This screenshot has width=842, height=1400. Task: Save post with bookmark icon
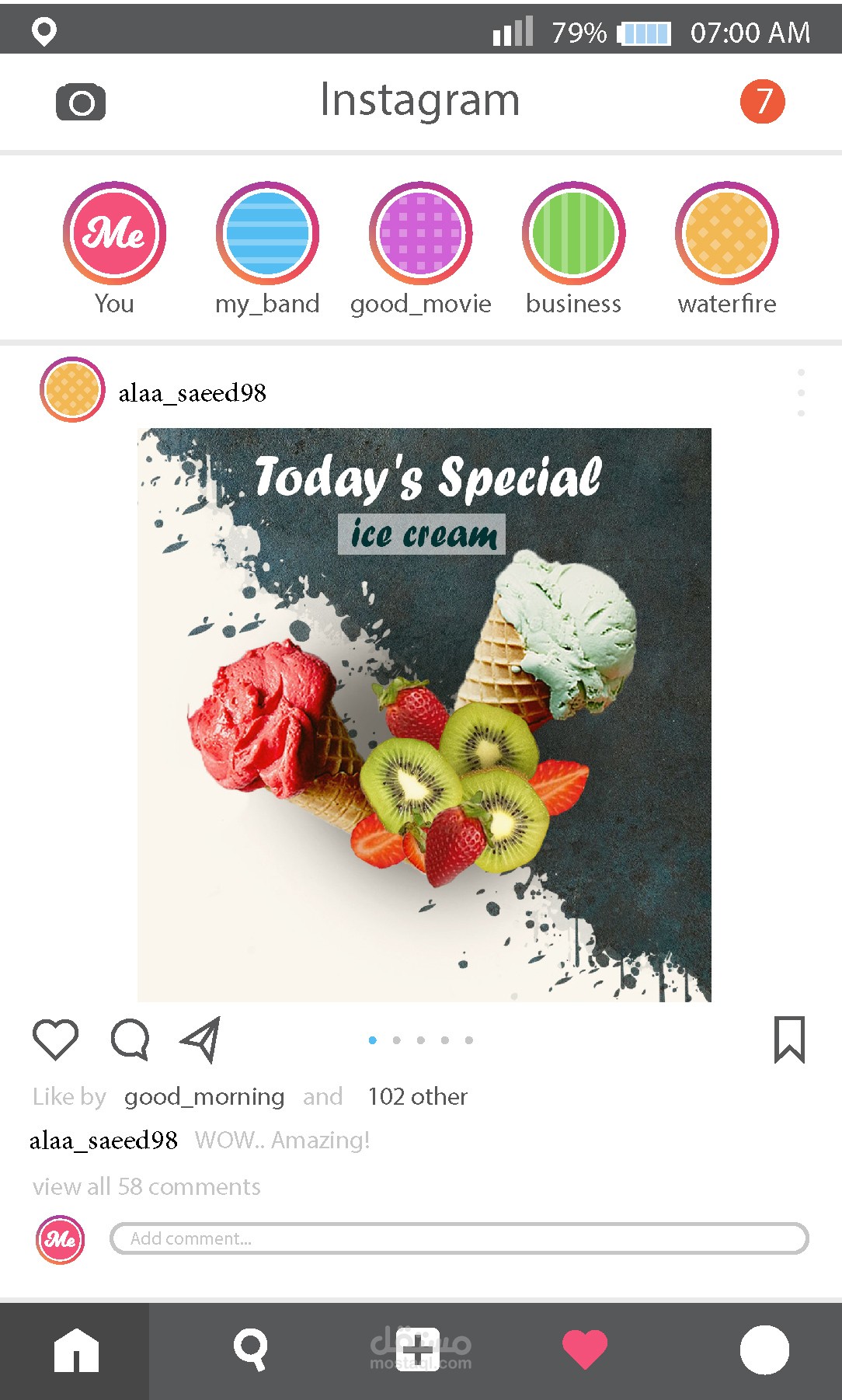pyautogui.click(x=789, y=1040)
